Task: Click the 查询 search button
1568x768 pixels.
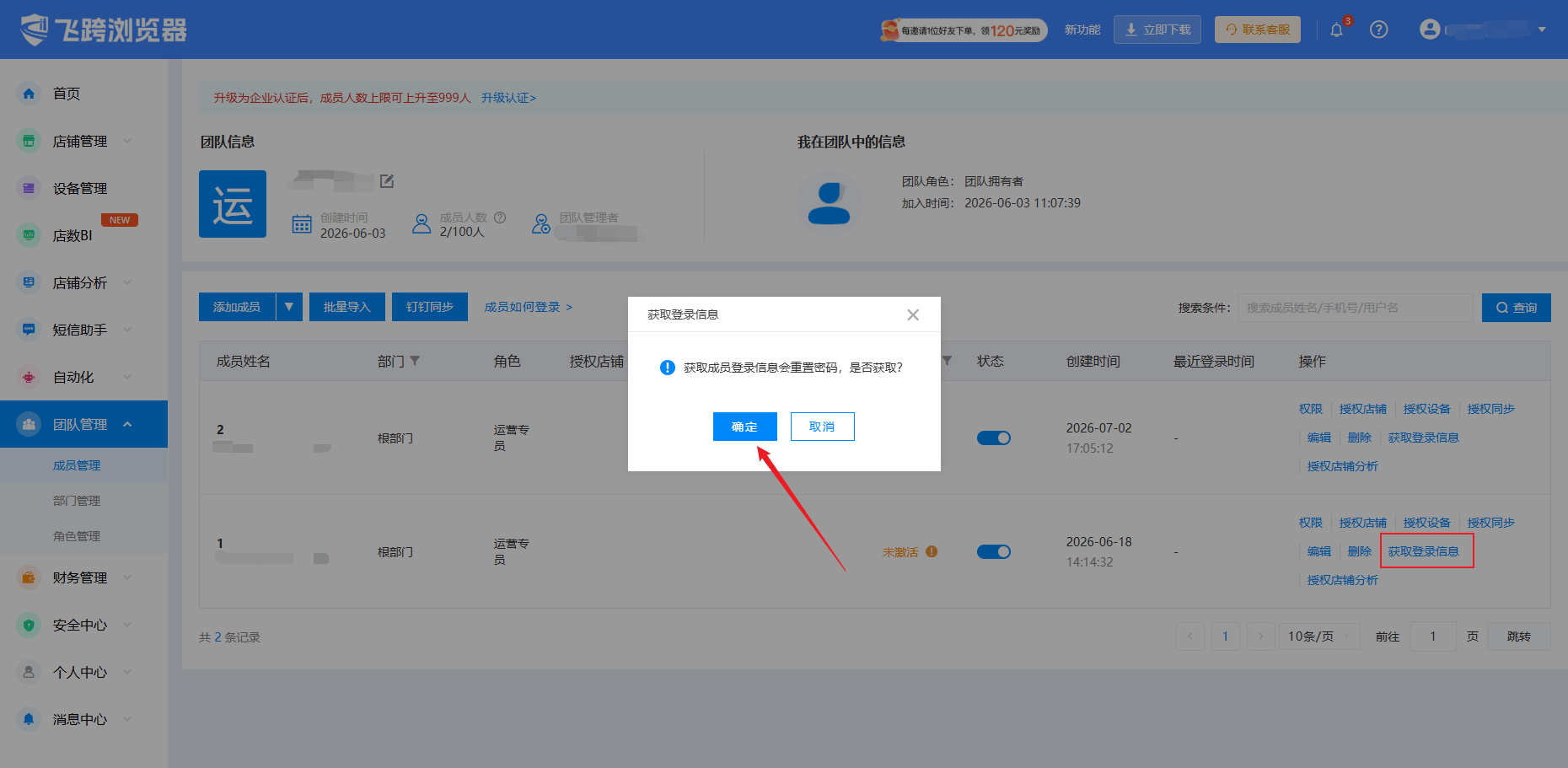Action: tap(1517, 308)
